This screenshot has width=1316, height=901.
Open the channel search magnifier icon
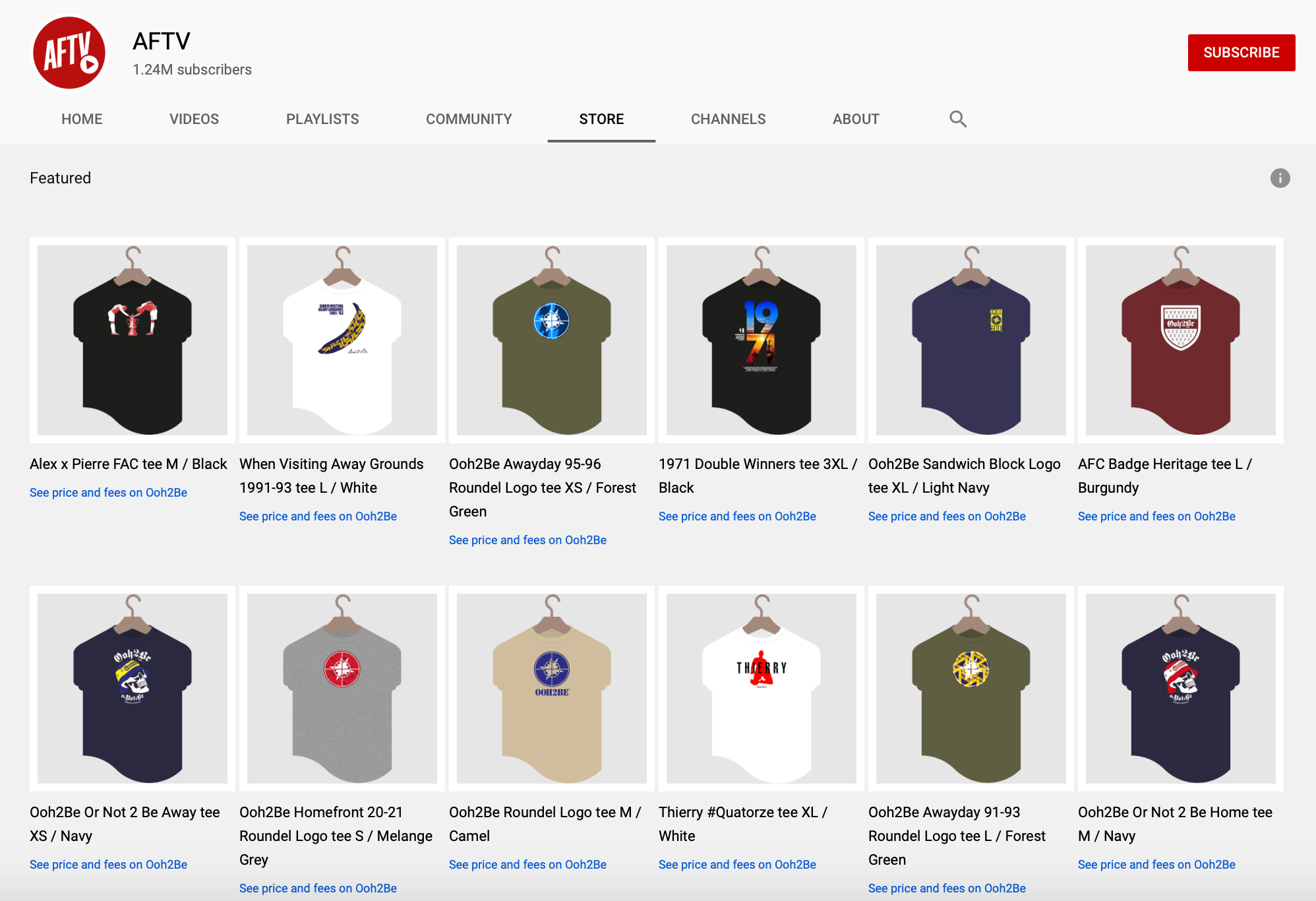coord(957,119)
